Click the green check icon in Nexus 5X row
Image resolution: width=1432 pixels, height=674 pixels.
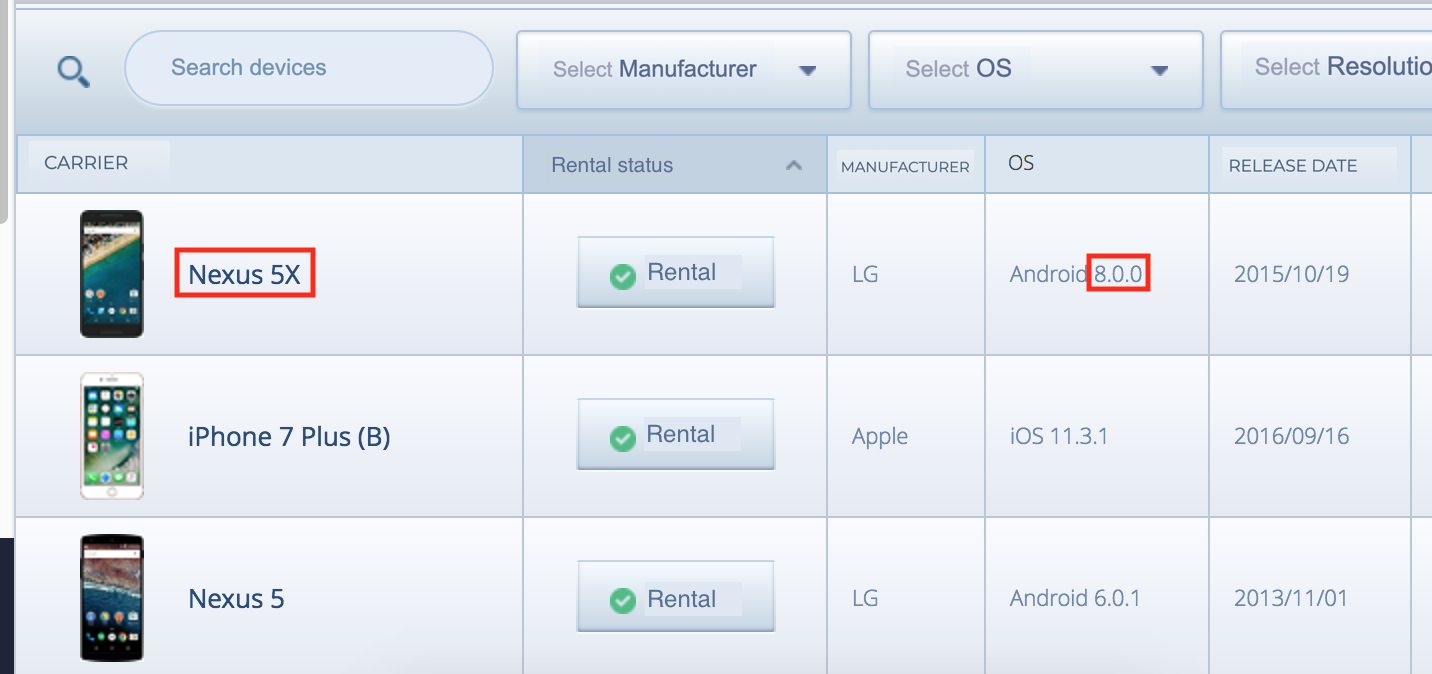623,276
